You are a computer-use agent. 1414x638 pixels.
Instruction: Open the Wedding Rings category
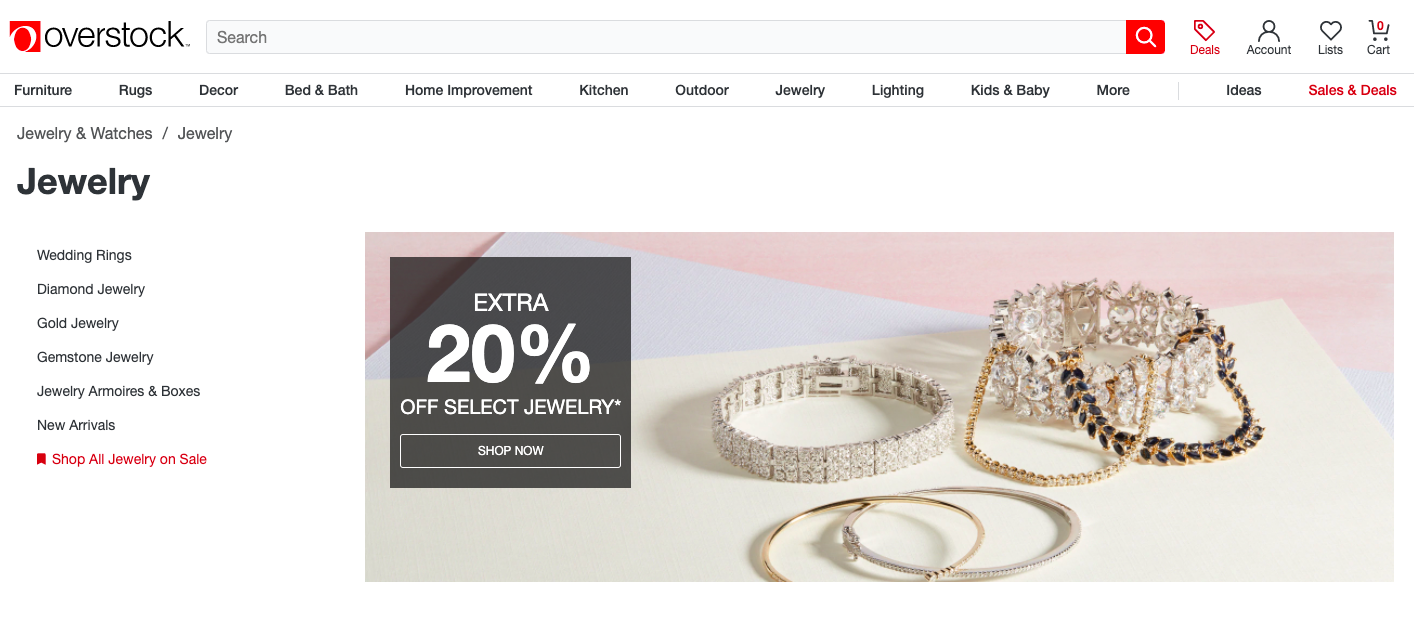(84, 255)
